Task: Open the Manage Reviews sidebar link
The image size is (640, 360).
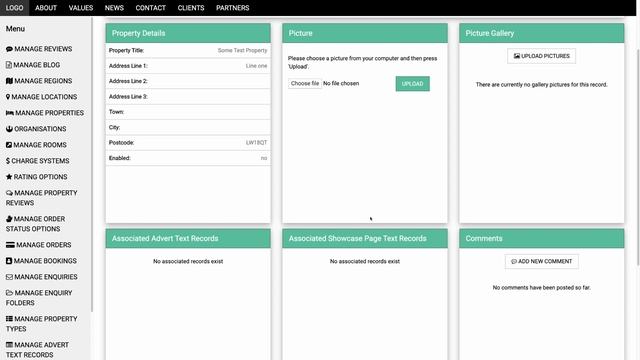Action: coord(43,49)
